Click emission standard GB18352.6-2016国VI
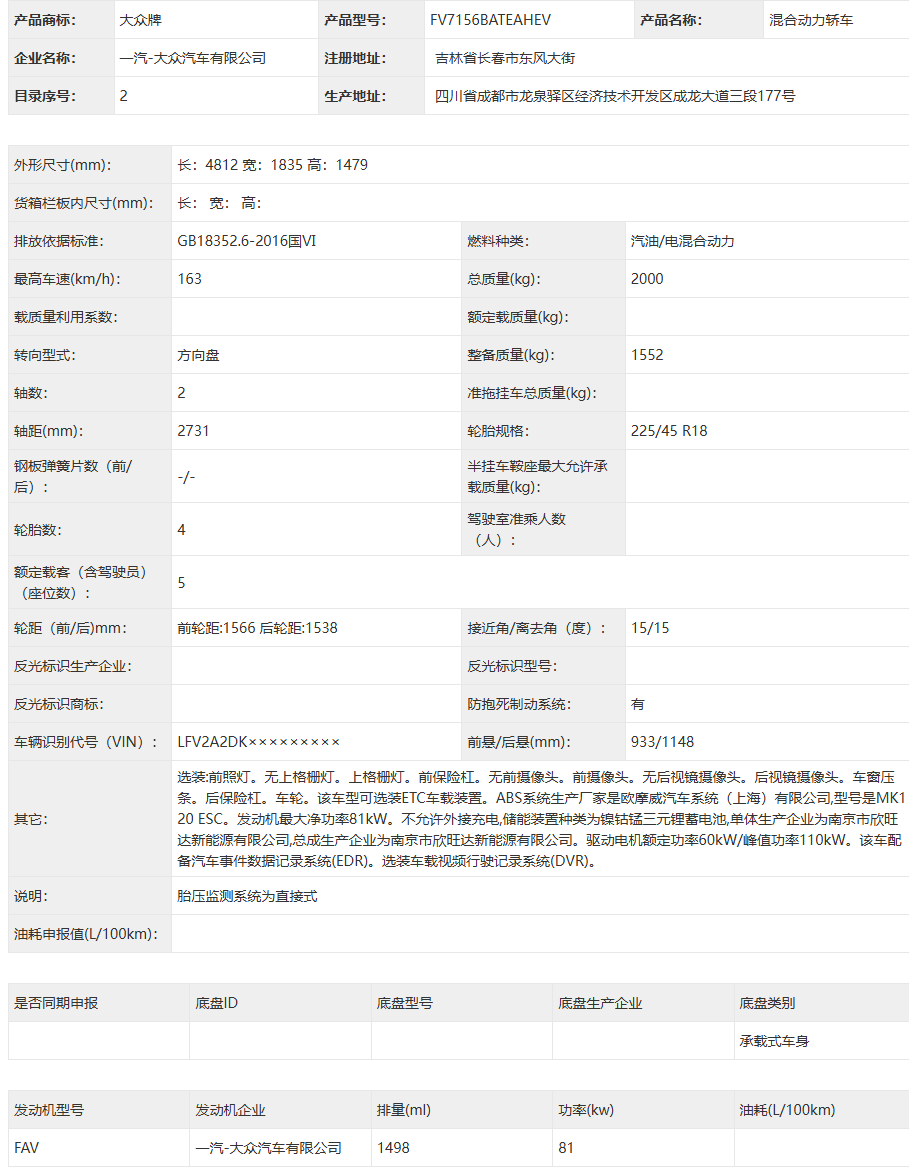This screenshot has height=1167, width=909. pos(246,241)
